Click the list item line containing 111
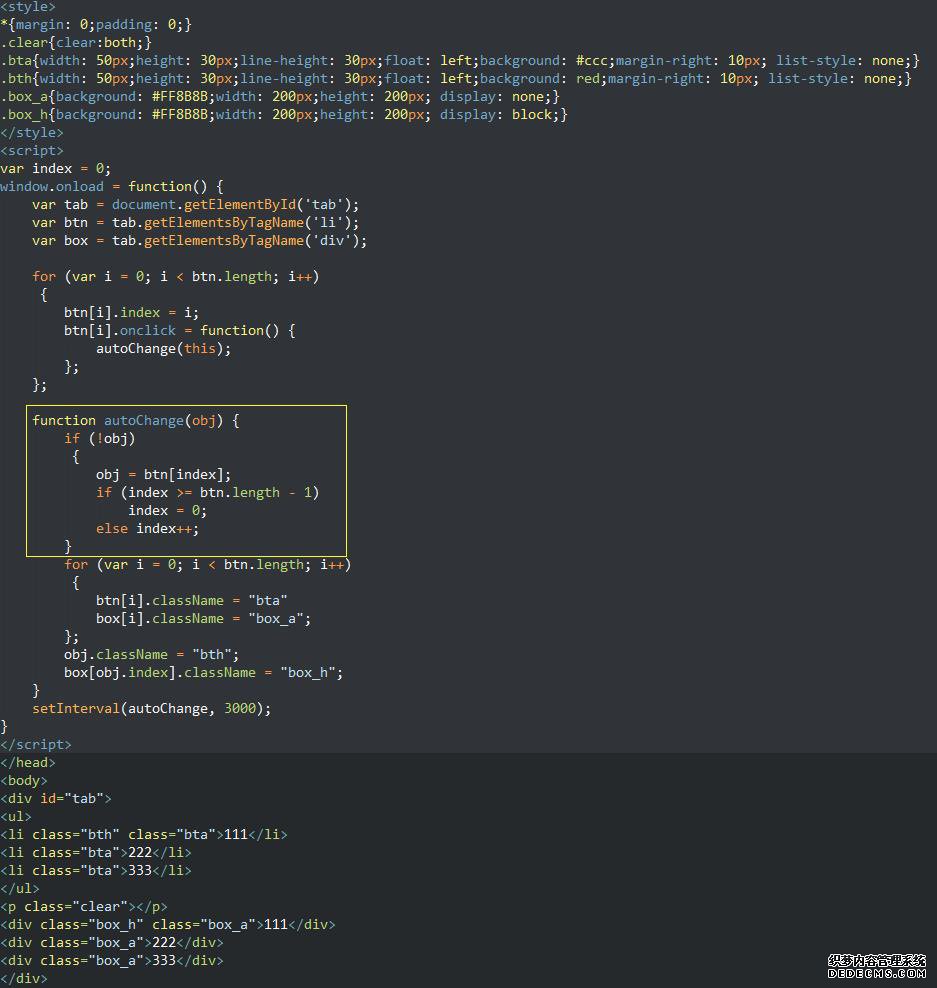 click(x=144, y=834)
